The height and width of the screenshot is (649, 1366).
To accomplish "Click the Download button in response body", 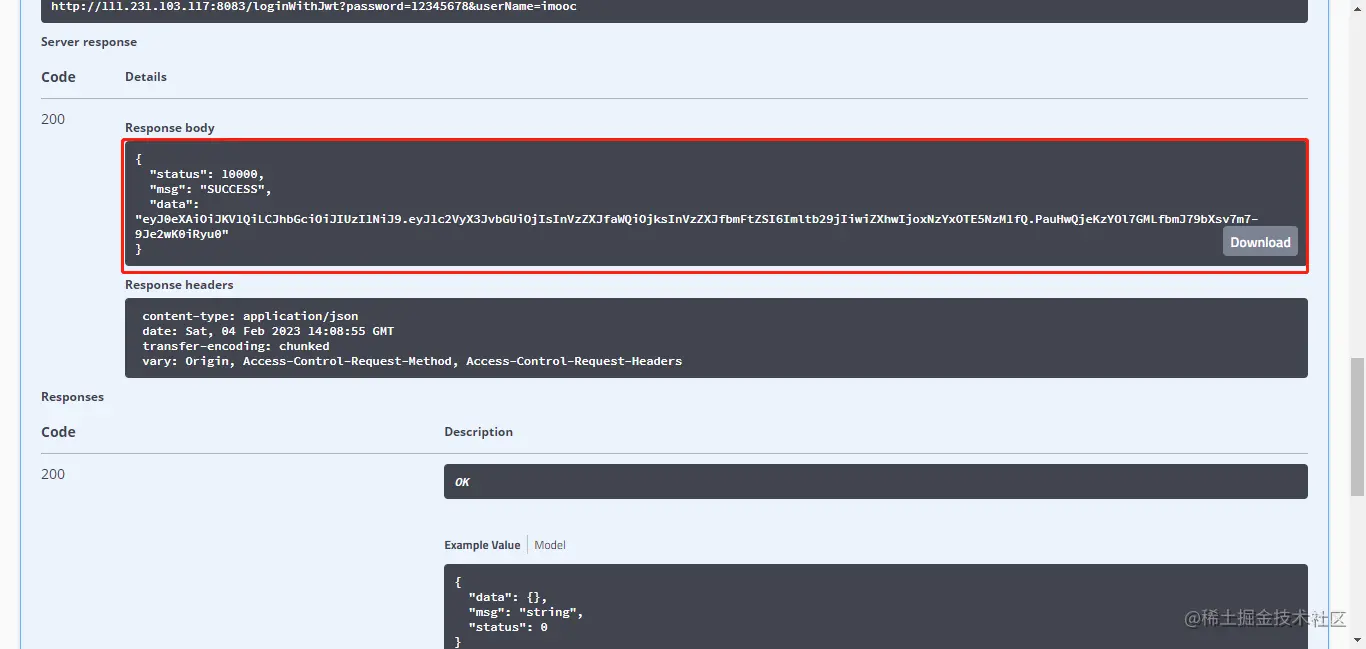I will [1260, 241].
